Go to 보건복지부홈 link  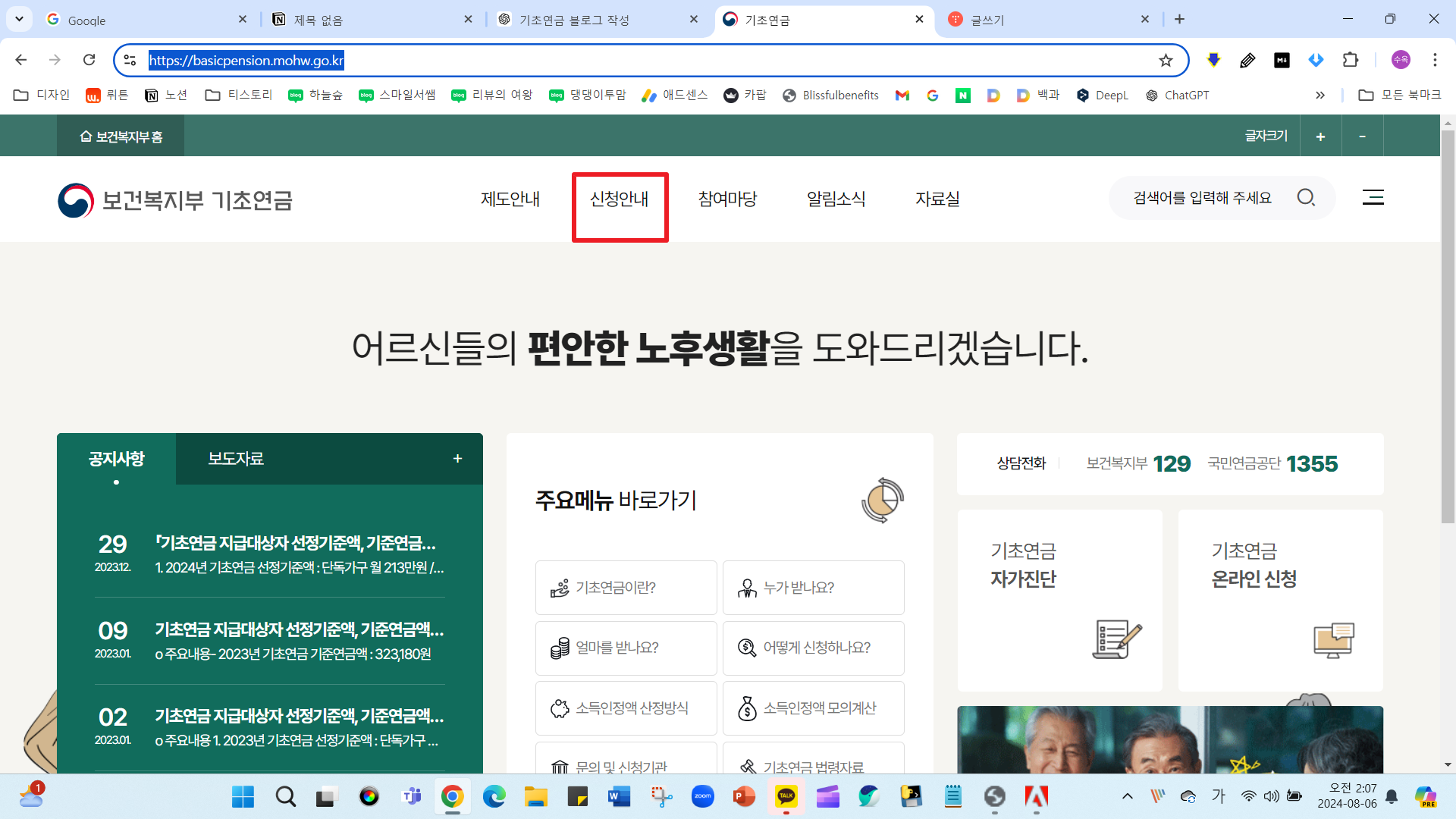tap(121, 136)
